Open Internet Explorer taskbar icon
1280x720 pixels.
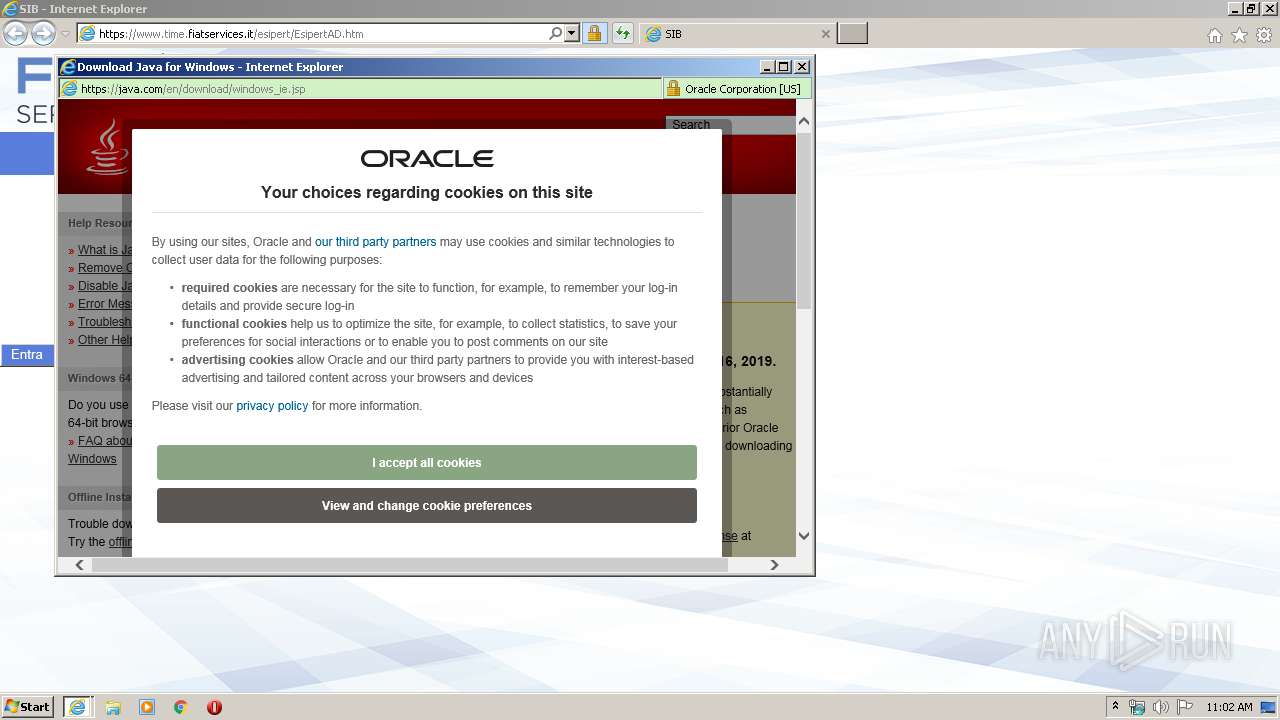[x=77, y=707]
